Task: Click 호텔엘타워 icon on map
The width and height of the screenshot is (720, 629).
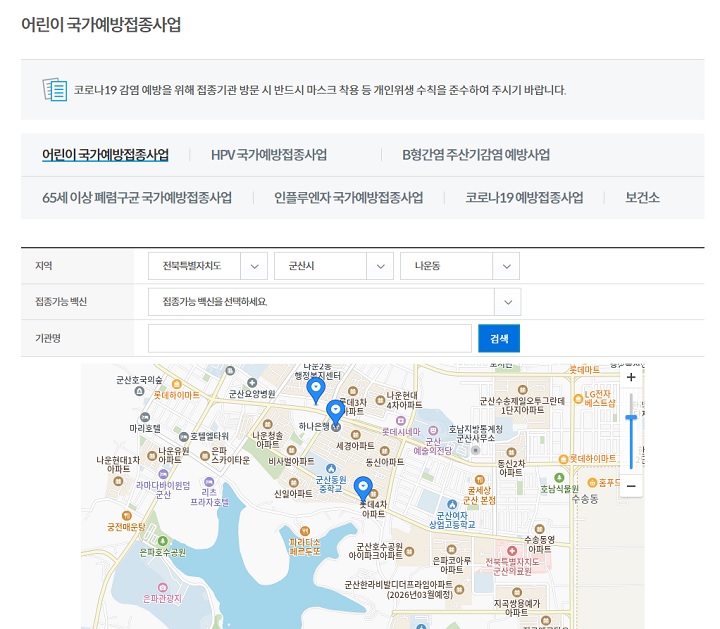Action: 184,437
